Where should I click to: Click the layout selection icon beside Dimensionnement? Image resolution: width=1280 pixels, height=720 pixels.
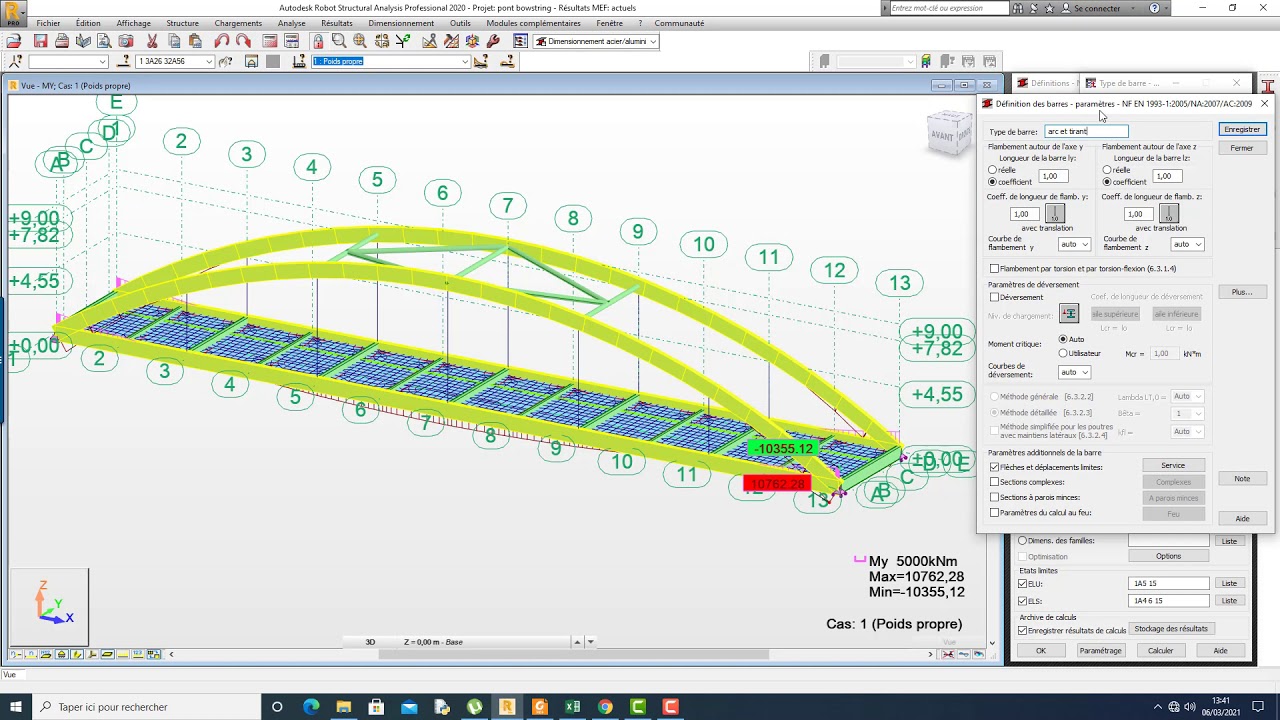pos(521,42)
